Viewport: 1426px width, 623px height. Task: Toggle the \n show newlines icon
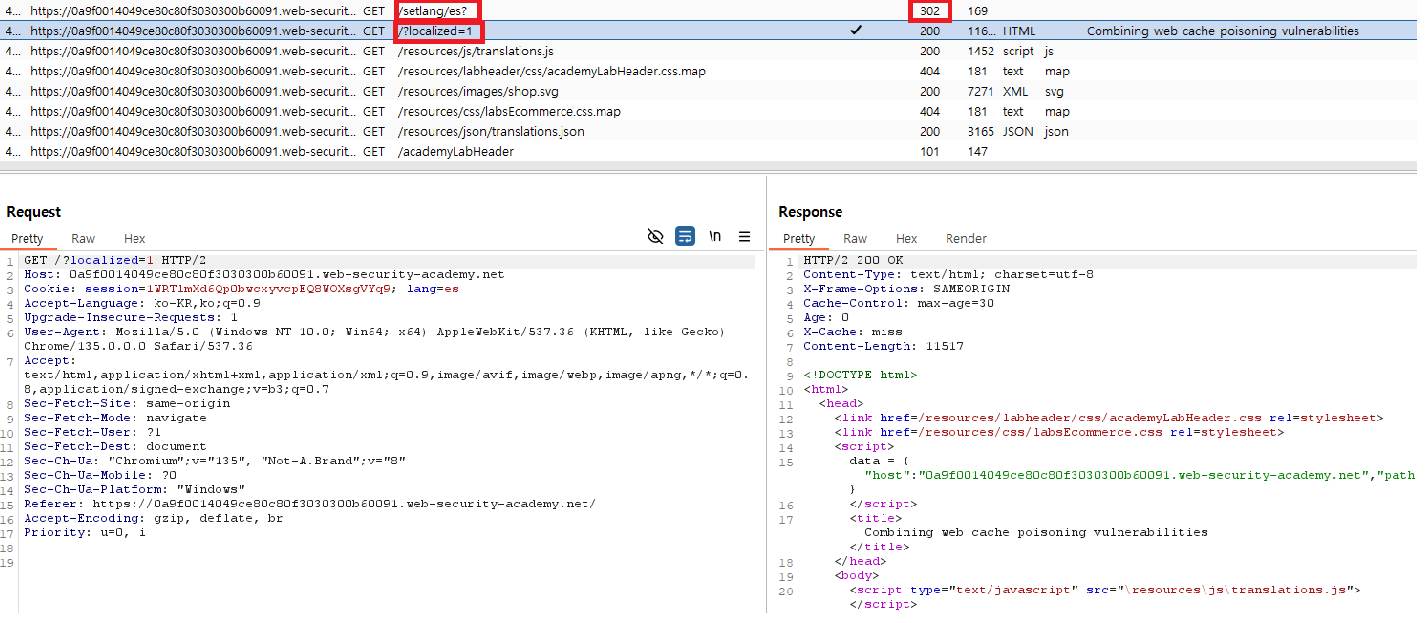click(715, 236)
